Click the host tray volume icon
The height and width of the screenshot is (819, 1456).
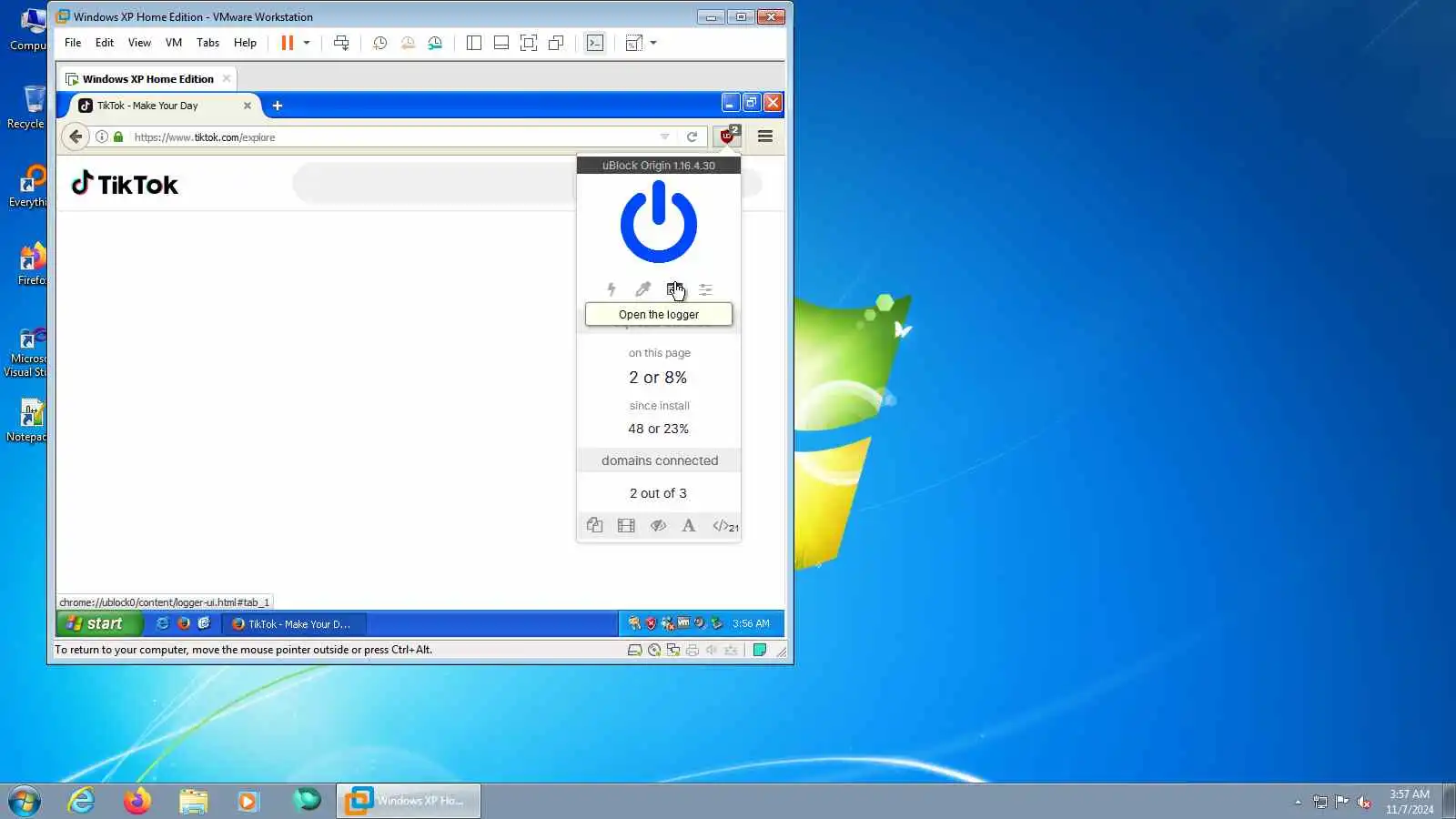[1364, 802]
